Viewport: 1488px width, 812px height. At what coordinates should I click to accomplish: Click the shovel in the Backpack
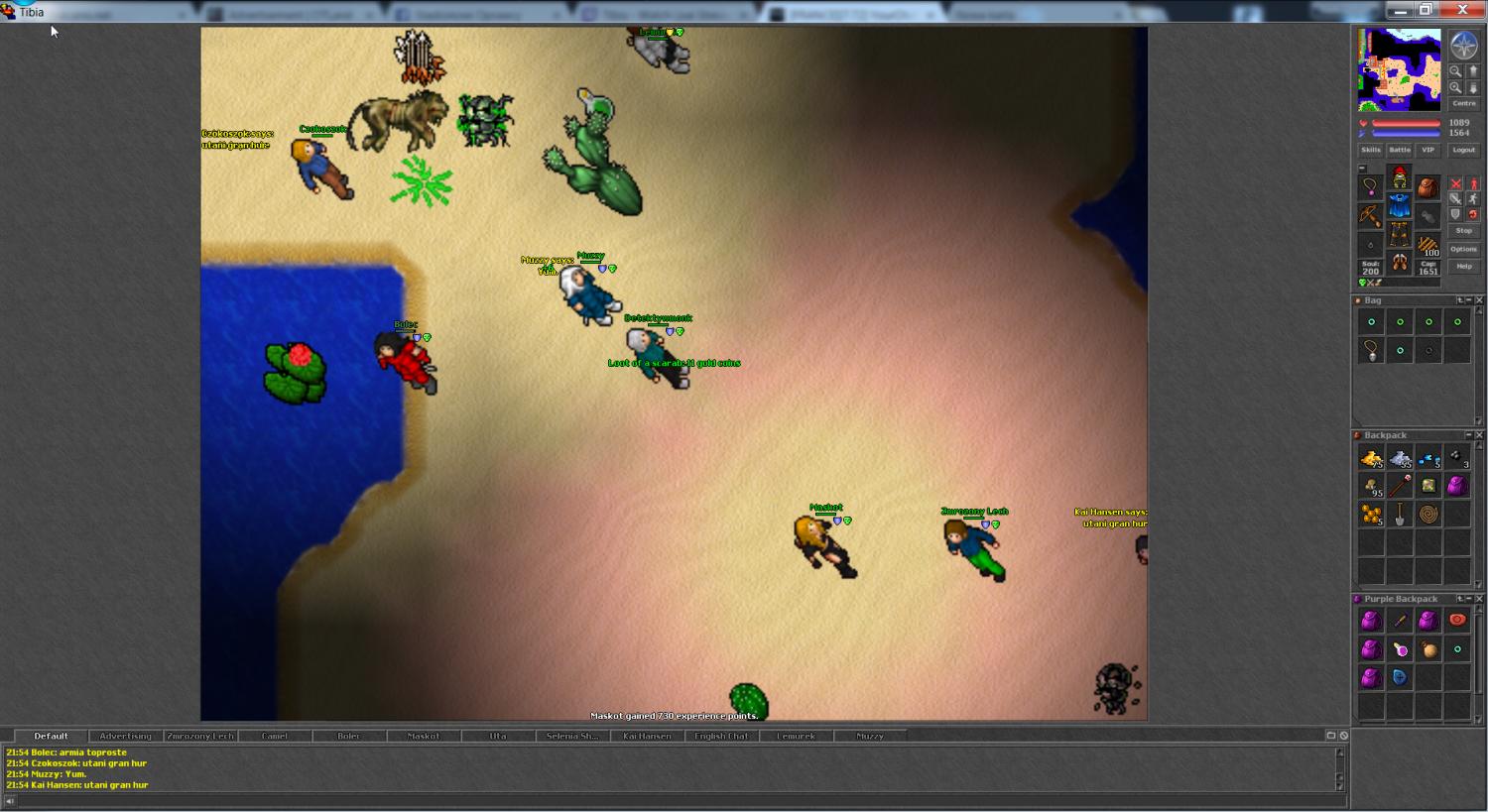tap(1400, 515)
